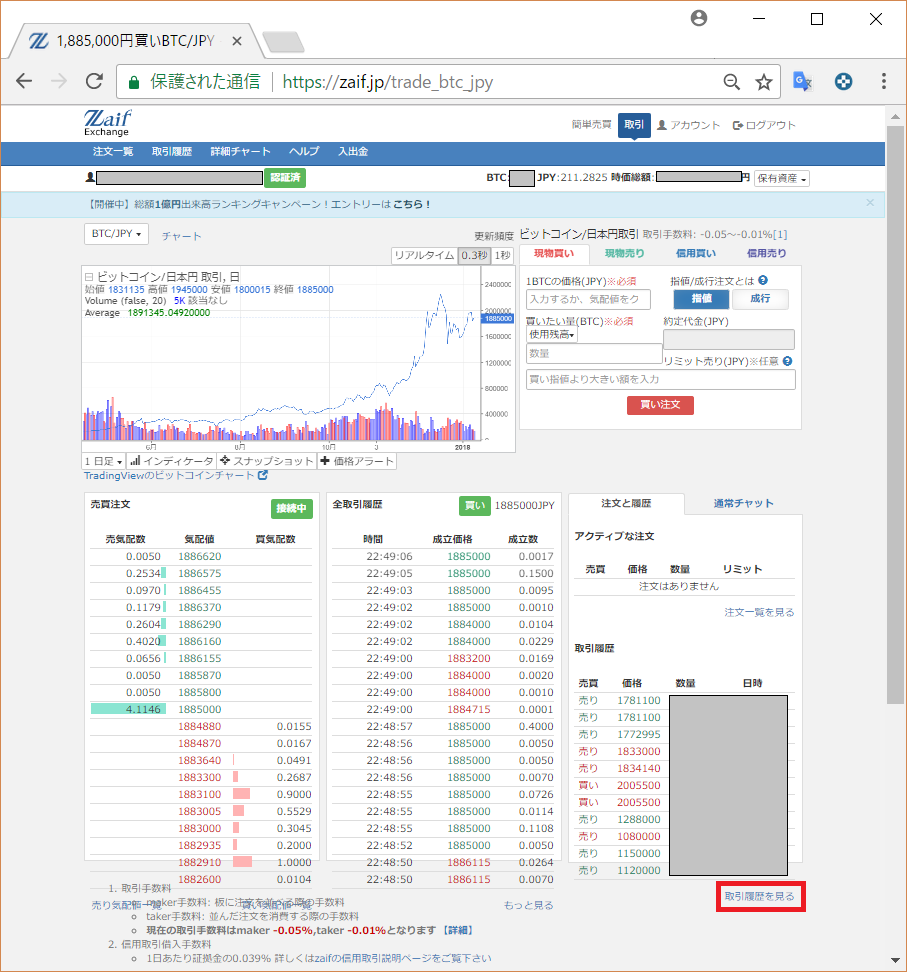The height and width of the screenshot is (972, 907).
Task: Close the campaign banner with the X
Action: tap(870, 203)
